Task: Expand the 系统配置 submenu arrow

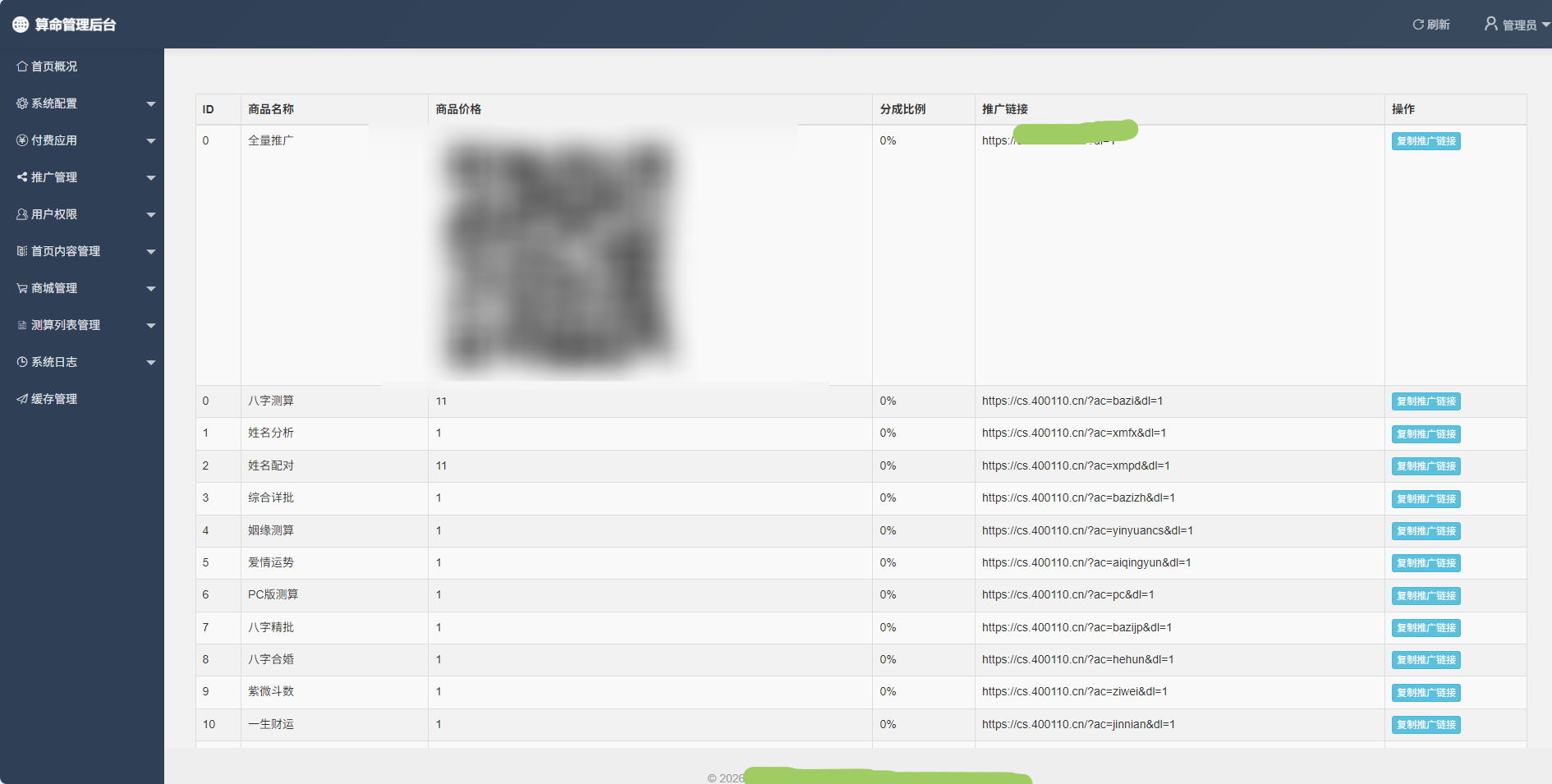Action: click(151, 104)
